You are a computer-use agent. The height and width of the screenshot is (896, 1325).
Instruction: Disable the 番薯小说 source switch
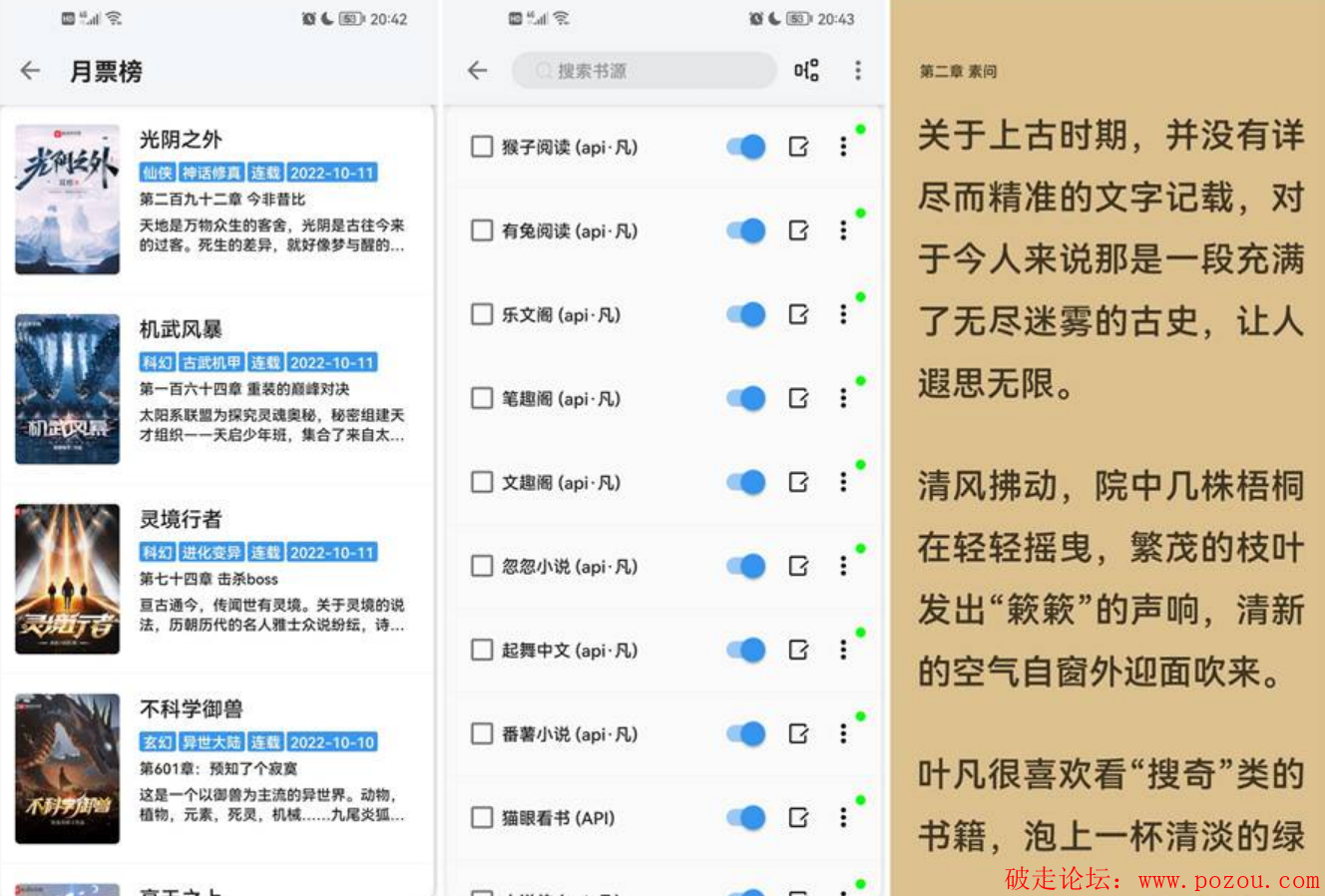point(745,733)
